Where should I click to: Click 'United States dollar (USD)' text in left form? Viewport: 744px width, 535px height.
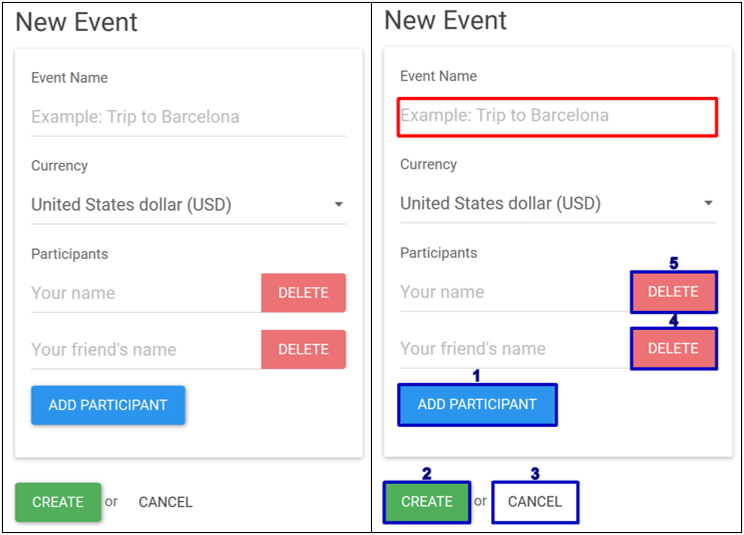(131, 205)
